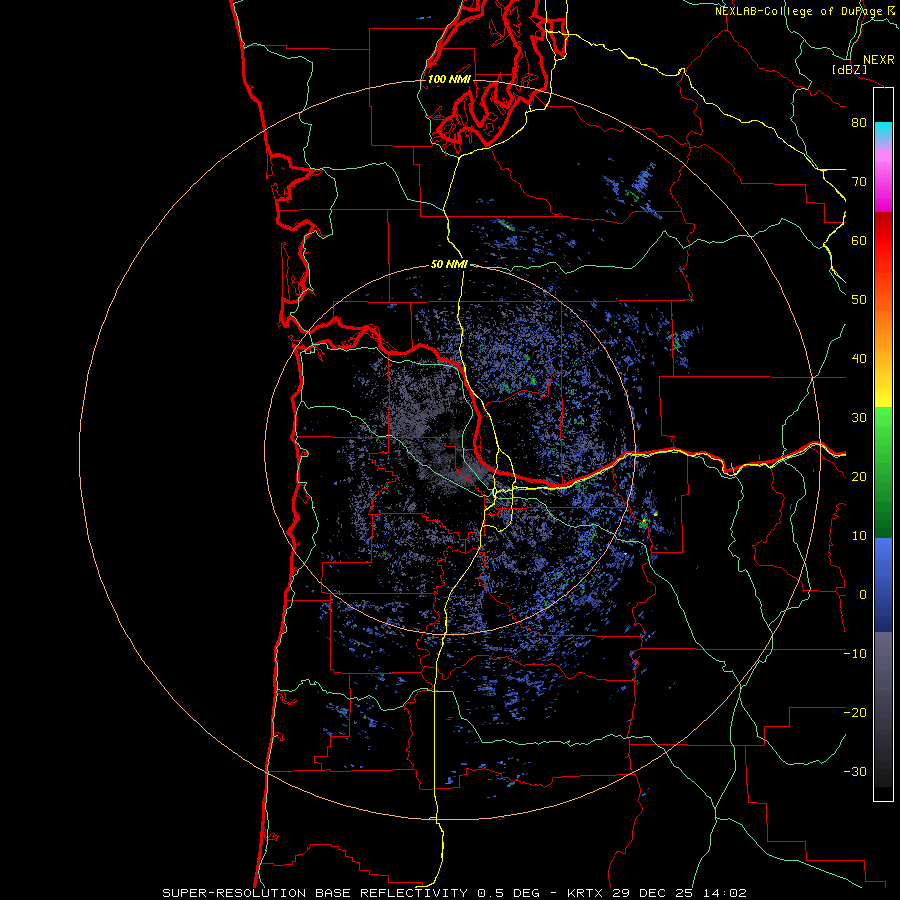Click the 10 value on the dBZ scale
This screenshot has width=900, height=900.
(x=859, y=536)
